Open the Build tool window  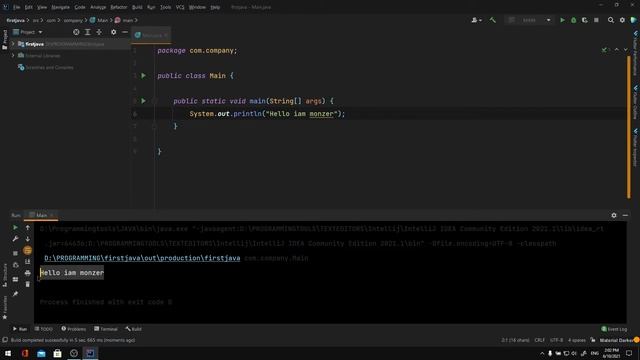134,329
